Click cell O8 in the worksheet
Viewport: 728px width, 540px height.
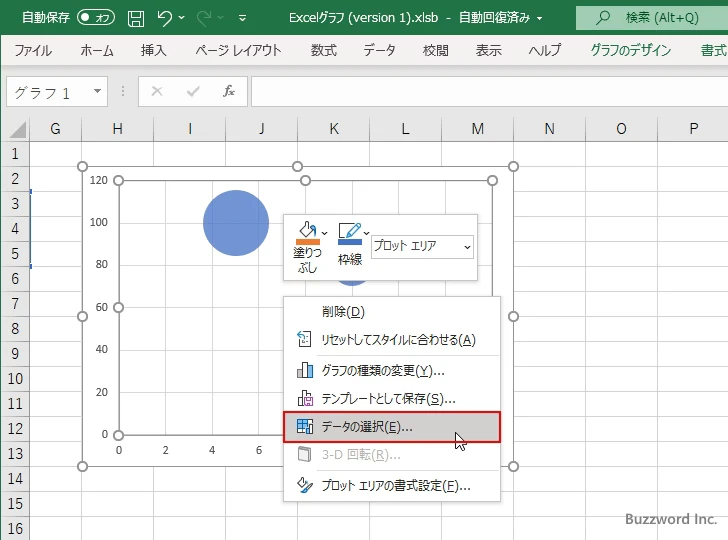point(621,329)
